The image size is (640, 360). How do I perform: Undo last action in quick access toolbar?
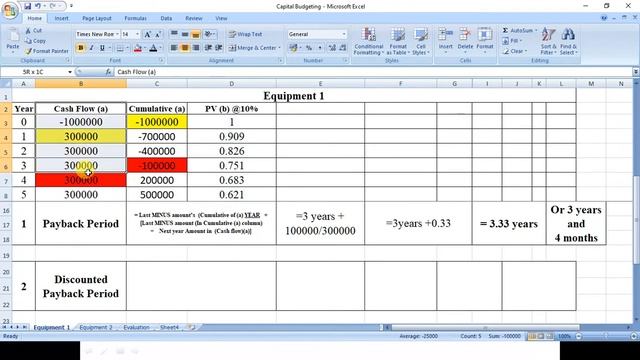[x=38, y=6]
